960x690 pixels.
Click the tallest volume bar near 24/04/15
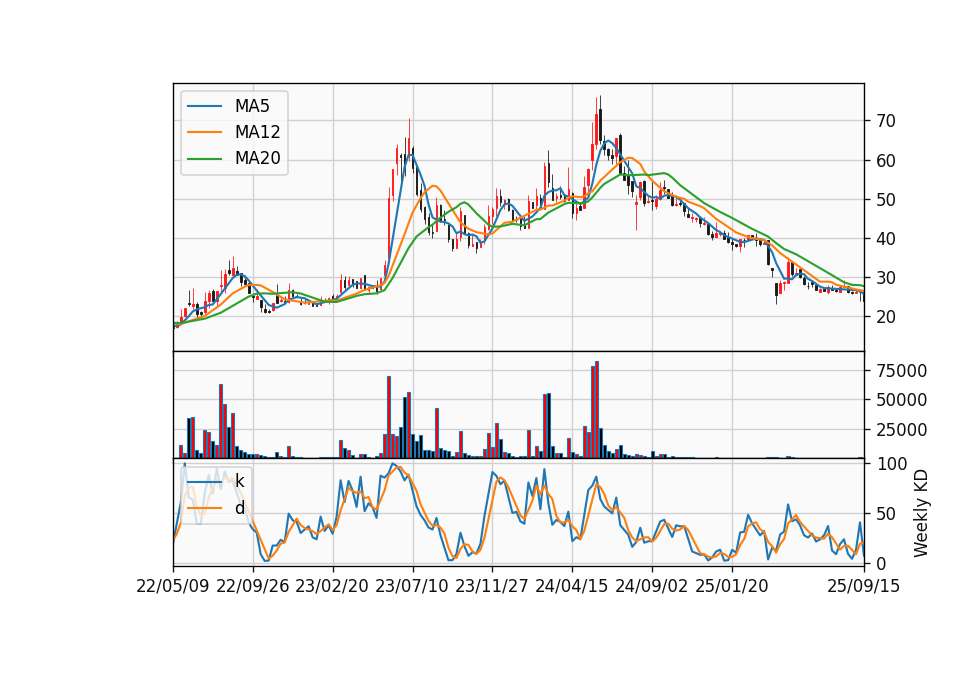click(597, 410)
